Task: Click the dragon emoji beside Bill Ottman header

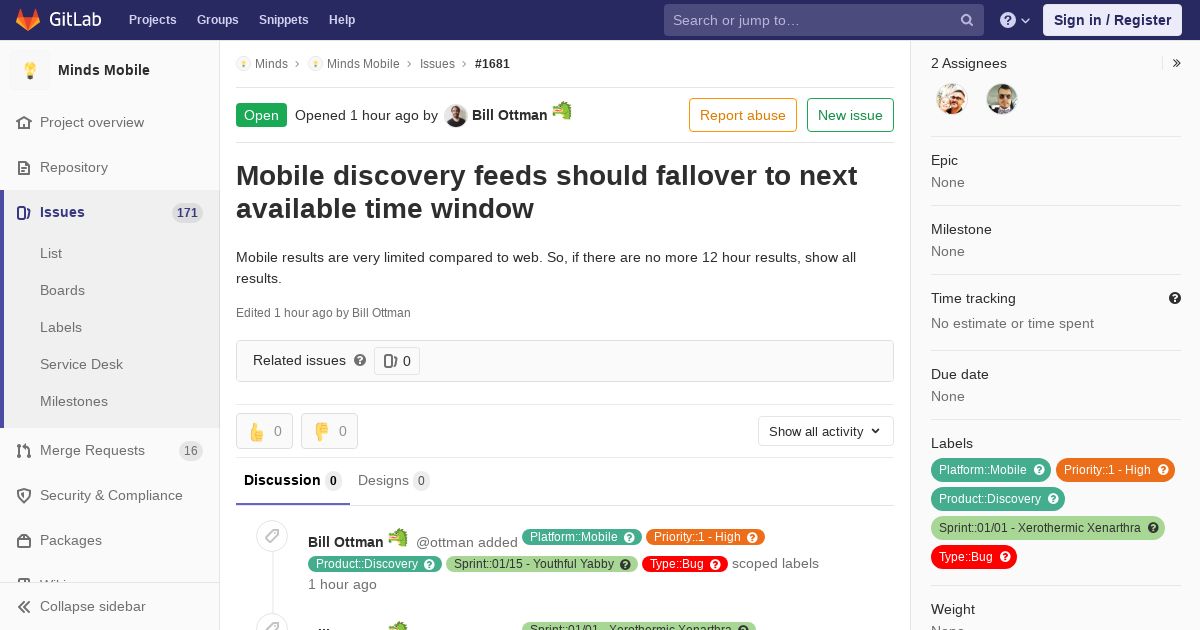Action: point(562,110)
